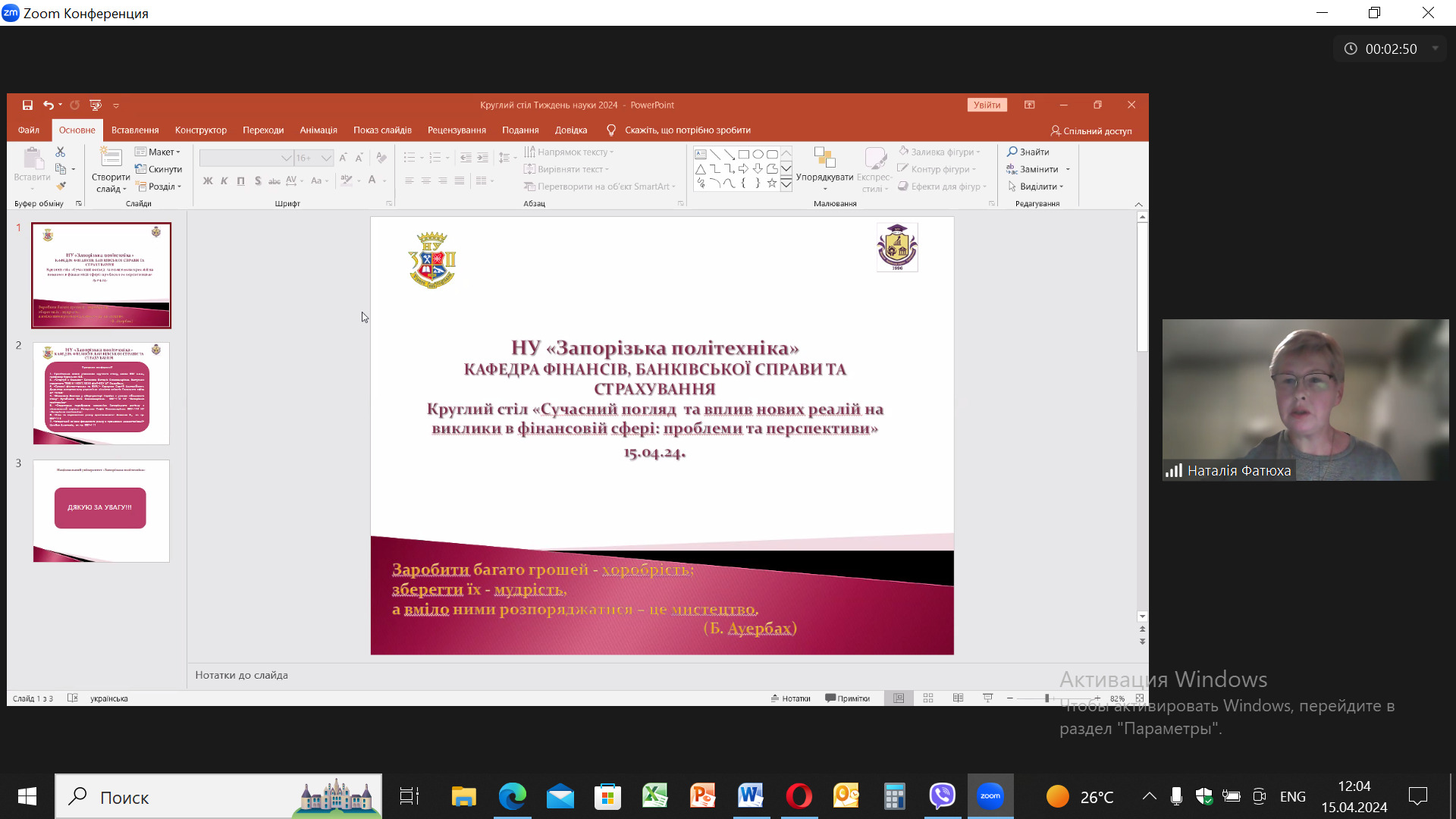Click the Спільний доступ share button

coord(1091,131)
